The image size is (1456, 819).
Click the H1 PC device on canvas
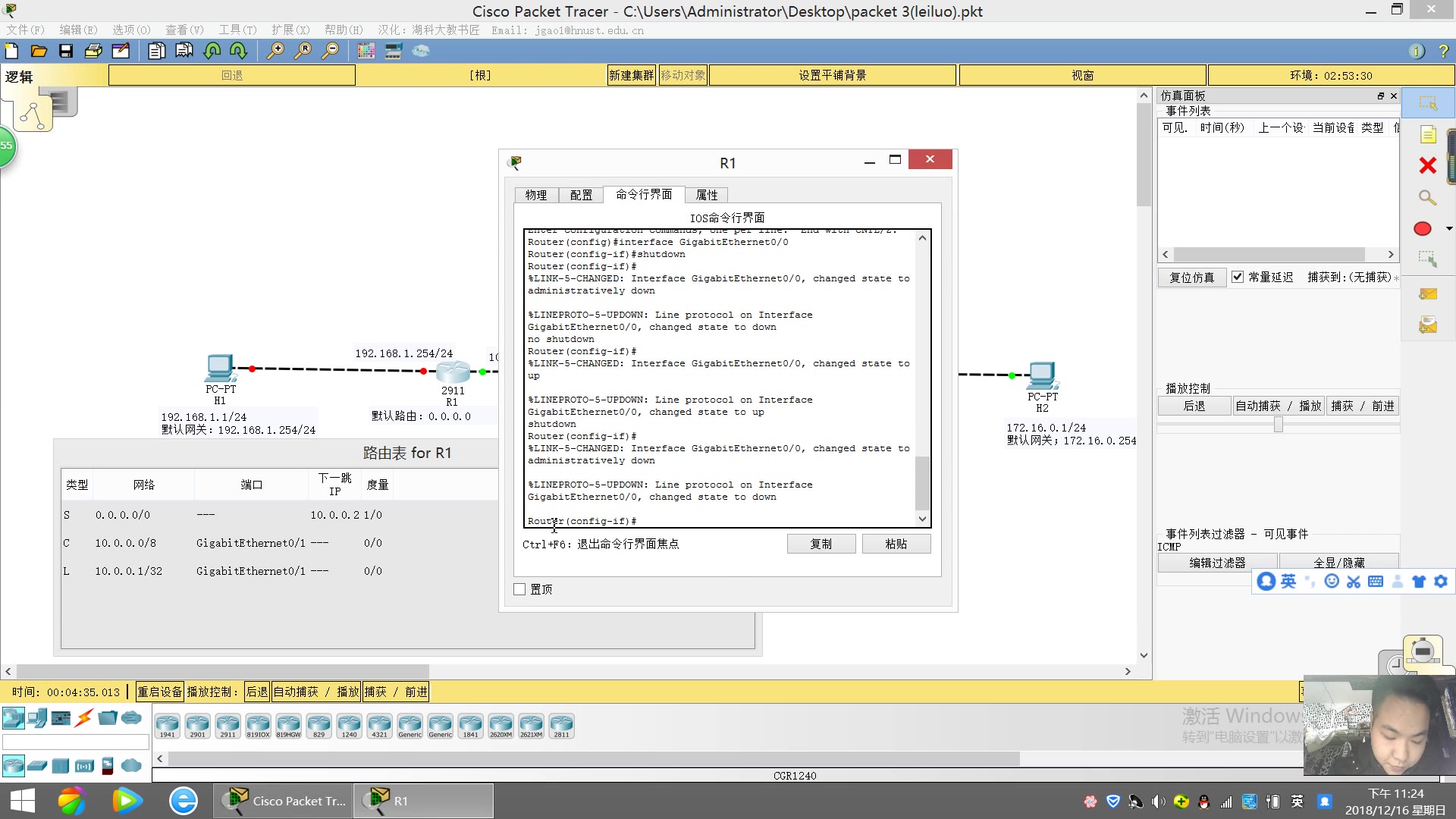[220, 369]
